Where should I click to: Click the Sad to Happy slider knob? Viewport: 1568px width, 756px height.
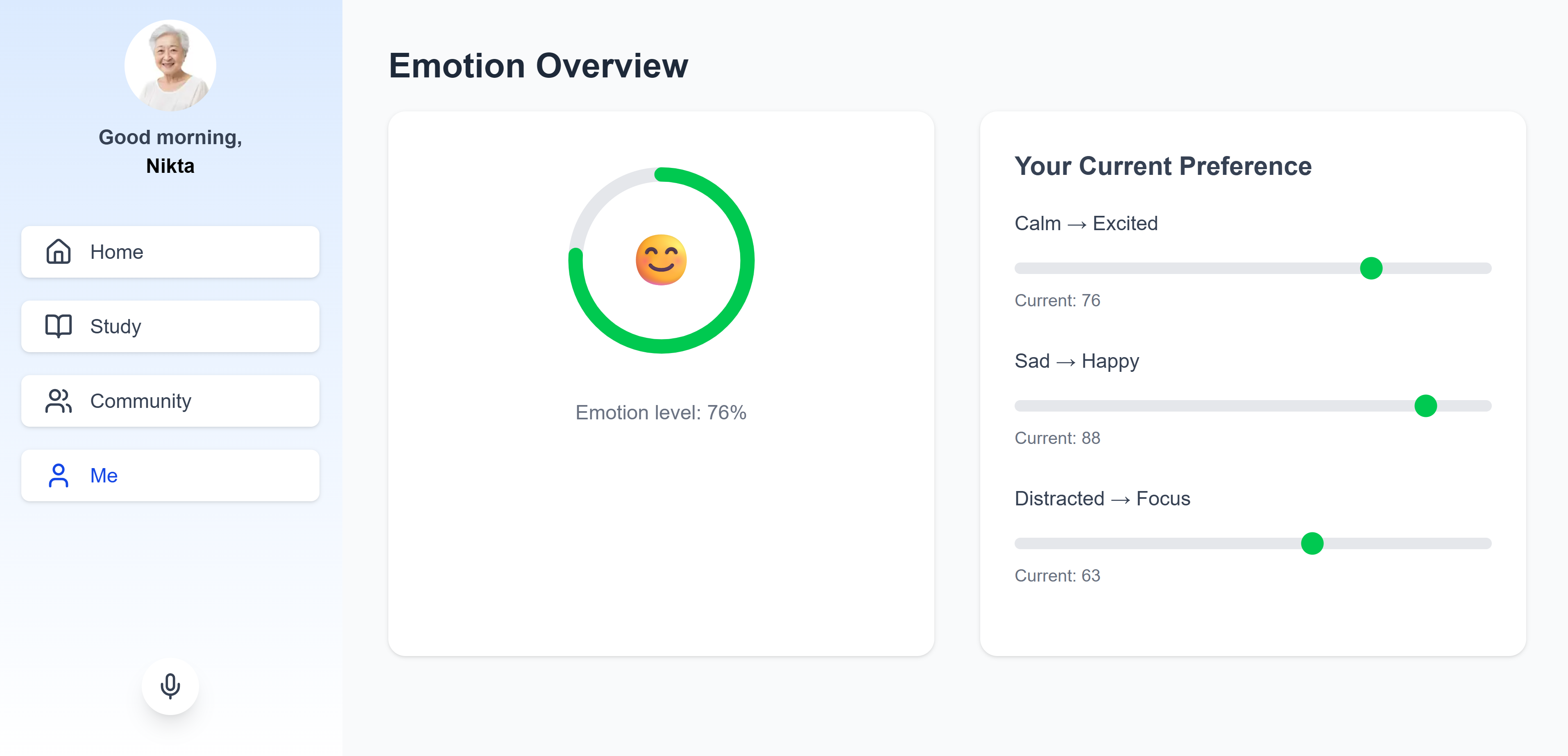tap(1425, 405)
